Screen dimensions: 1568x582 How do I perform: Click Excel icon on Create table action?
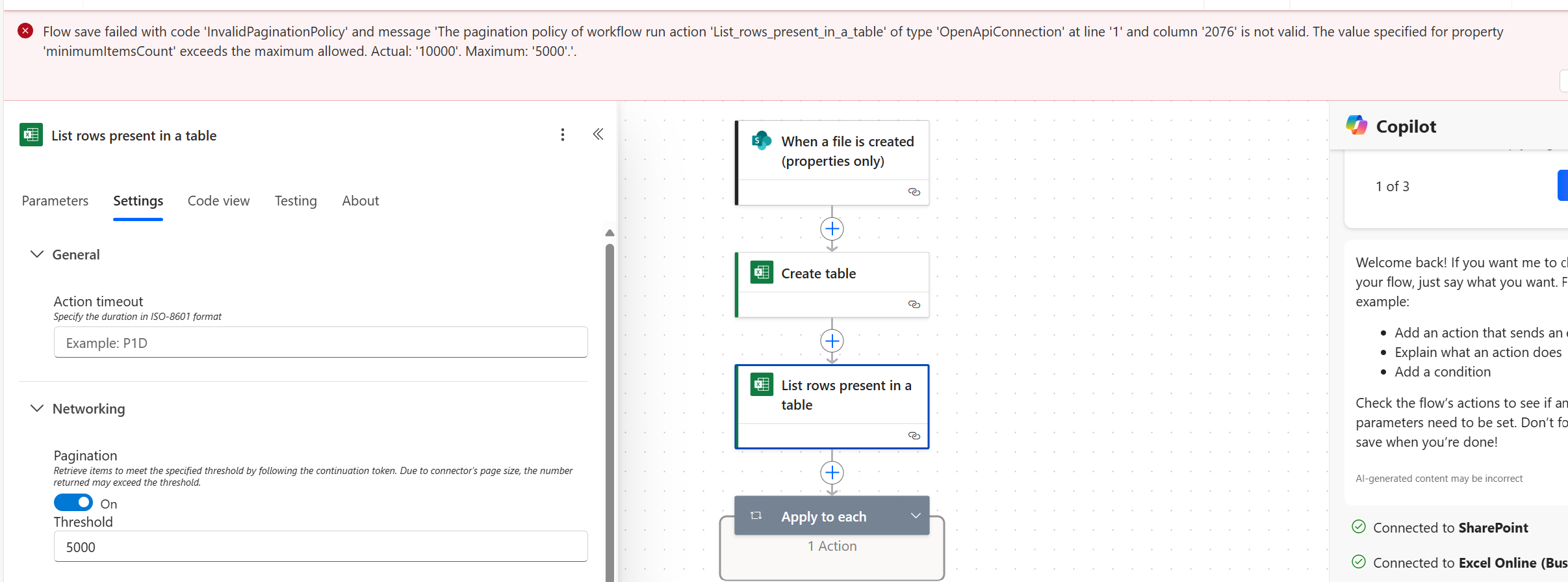click(762, 272)
